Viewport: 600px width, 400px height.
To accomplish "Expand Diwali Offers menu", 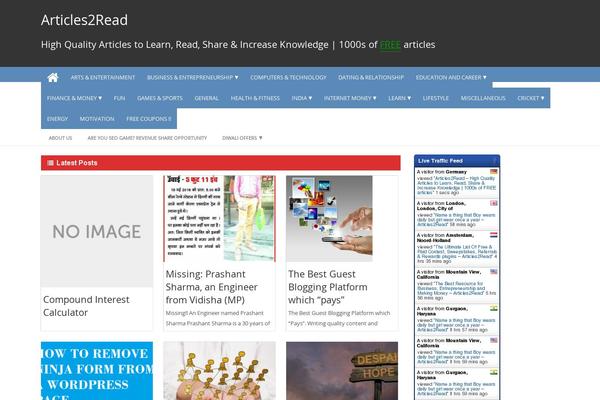I will pyautogui.click(x=242, y=138).
